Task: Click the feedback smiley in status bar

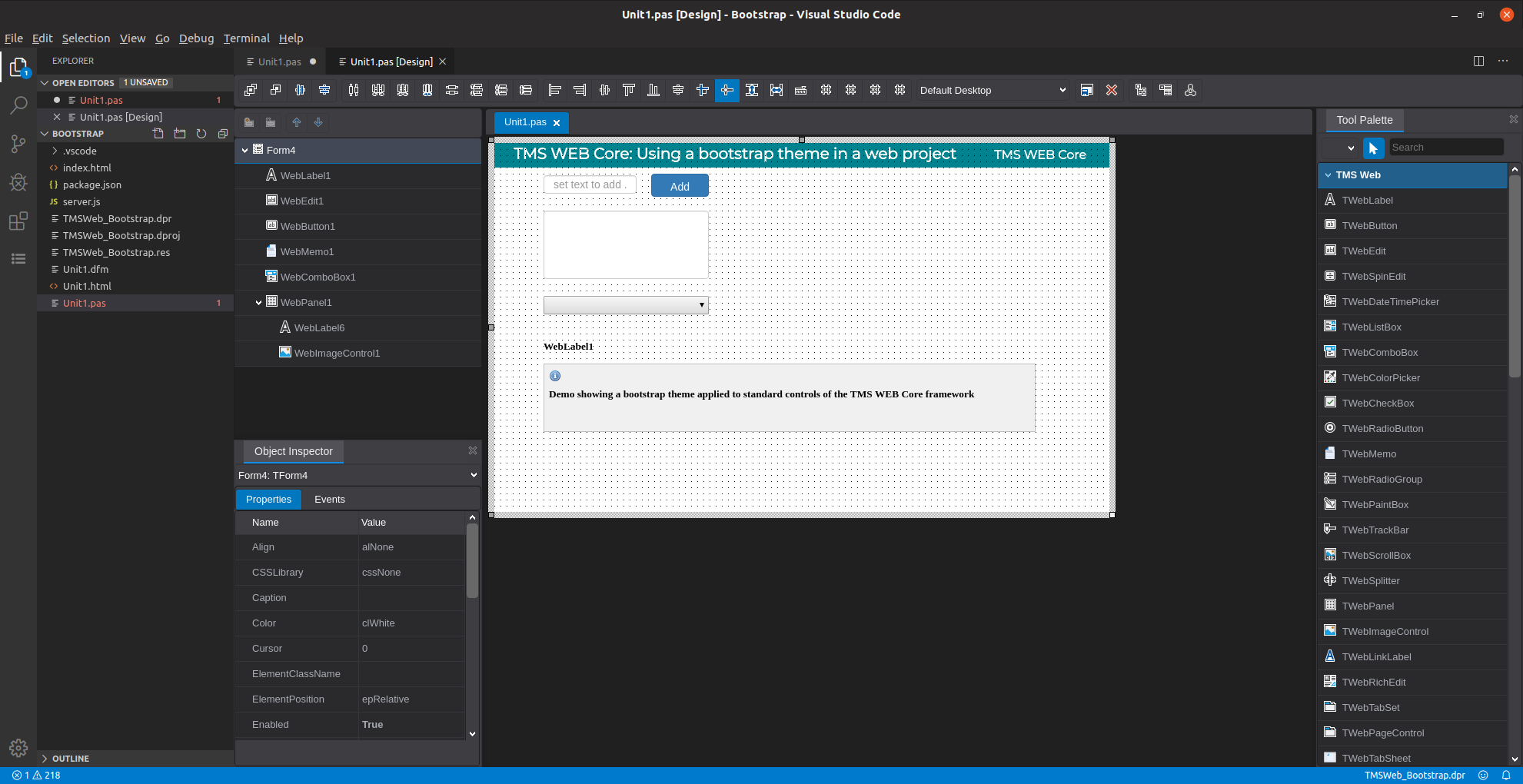Action: click(1483, 776)
